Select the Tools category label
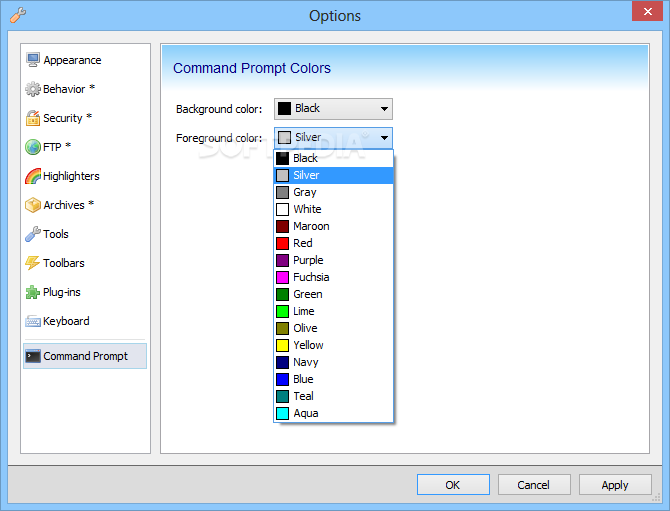The image size is (670, 511). click(x=56, y=234)
